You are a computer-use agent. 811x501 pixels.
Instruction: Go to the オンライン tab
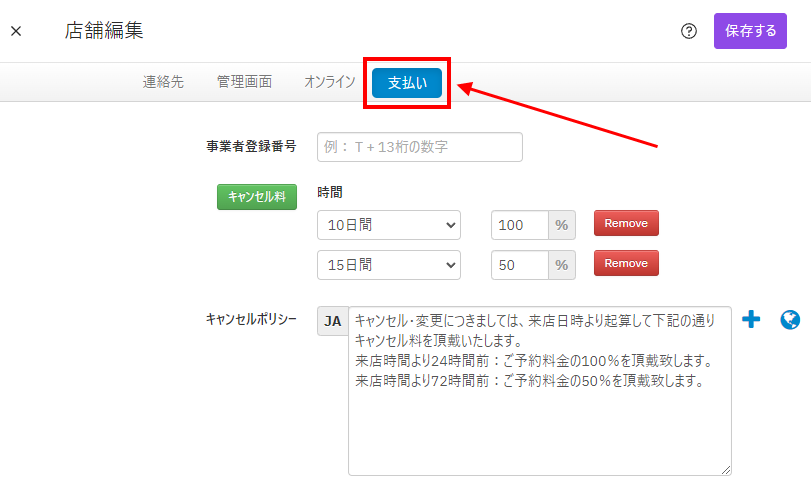pos(330,83)
